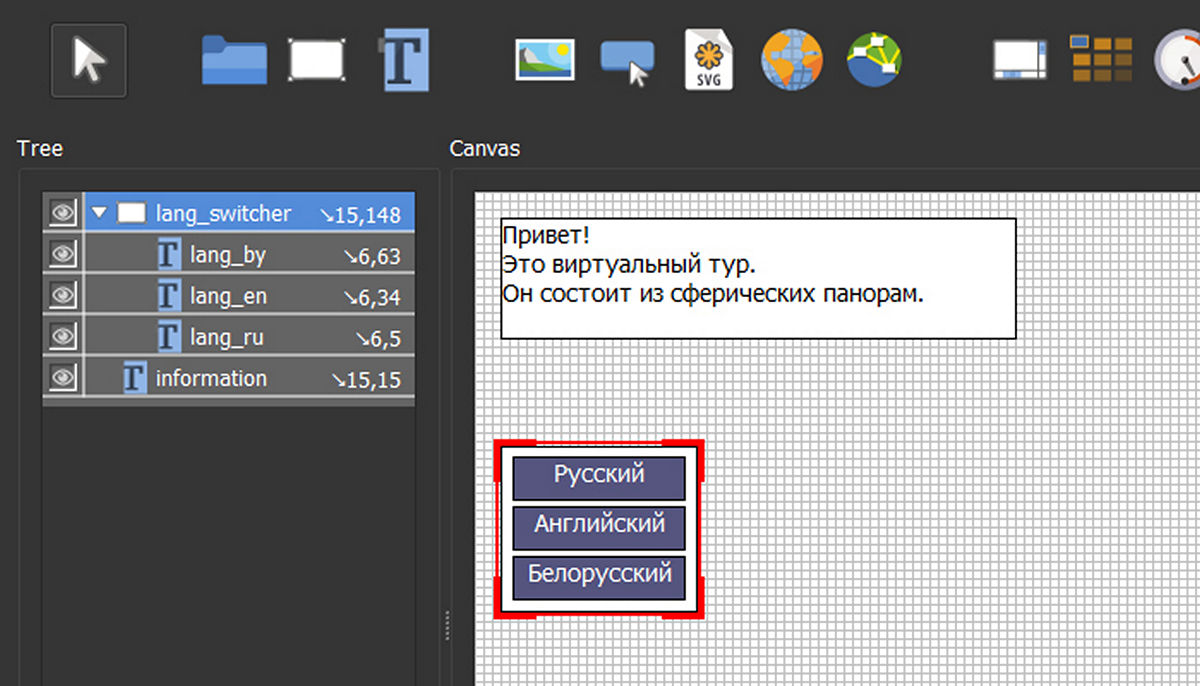Image resolution: width=1200 pixels, height=686 pixels.
Task: Click the globe map tool
Action: [x=792, y=60]
